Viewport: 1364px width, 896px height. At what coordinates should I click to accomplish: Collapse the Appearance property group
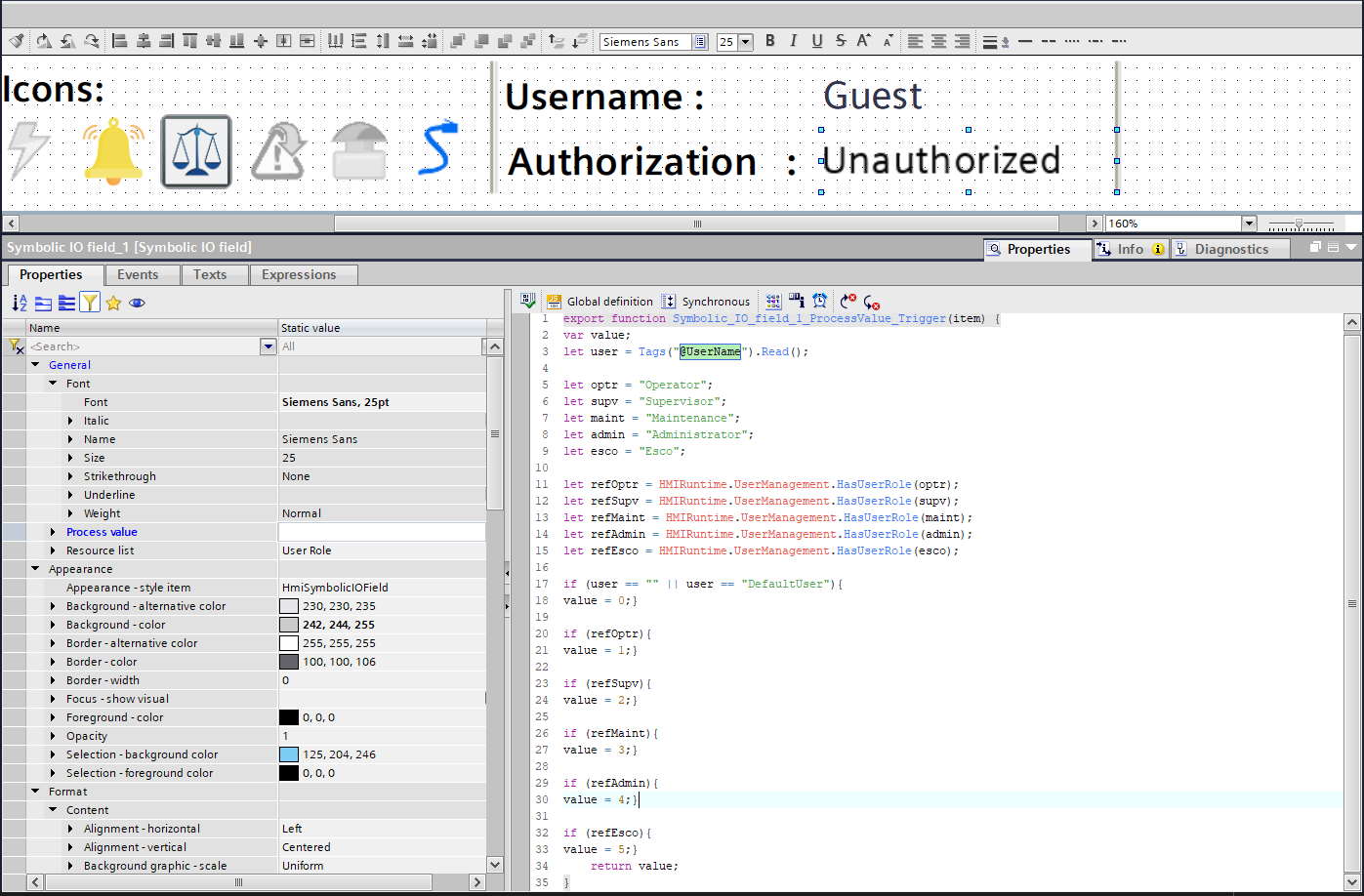click(x=36, y=569)
